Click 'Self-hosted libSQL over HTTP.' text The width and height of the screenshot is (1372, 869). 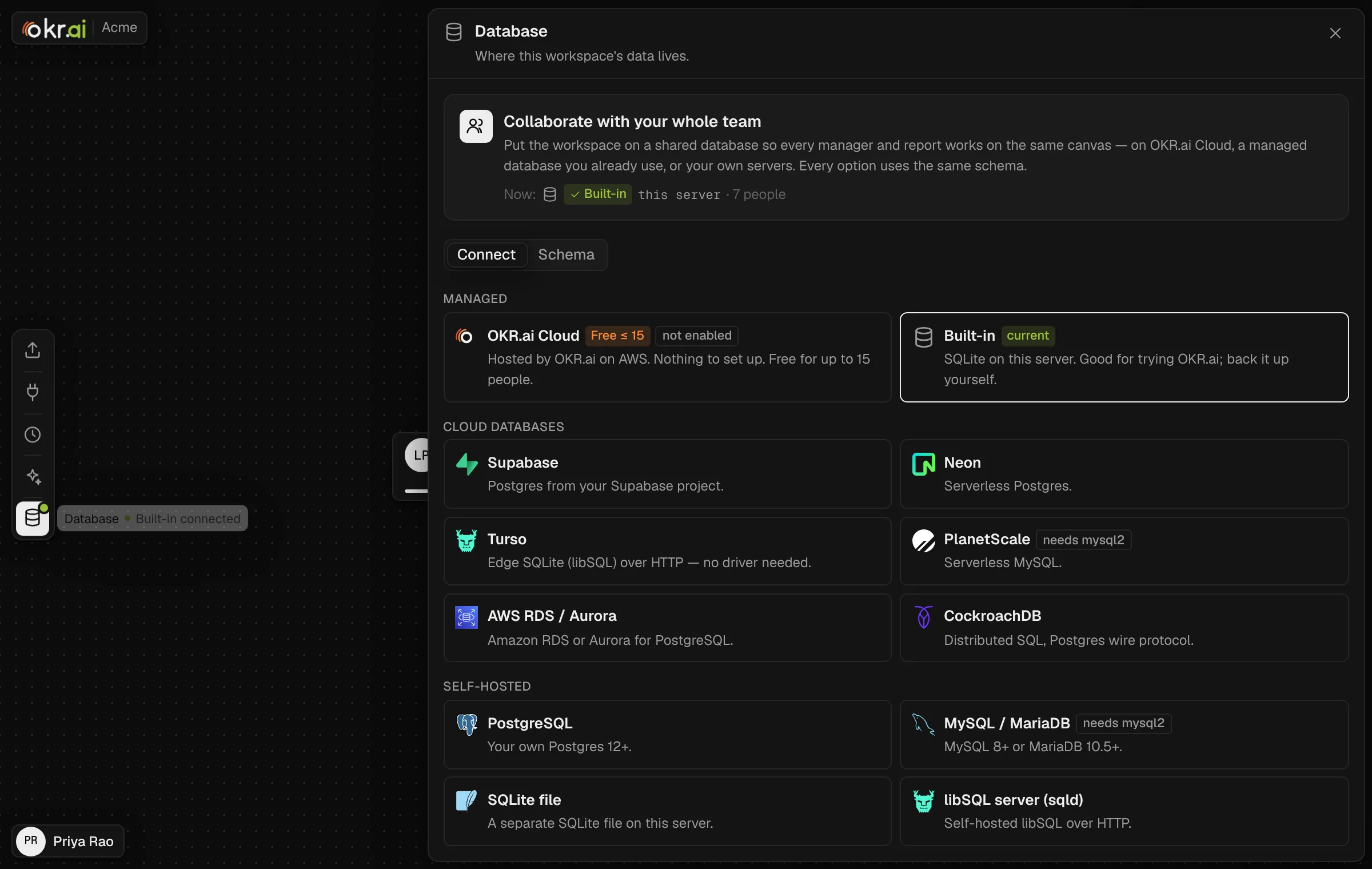pyautogui.click(x=1037, y=823)
